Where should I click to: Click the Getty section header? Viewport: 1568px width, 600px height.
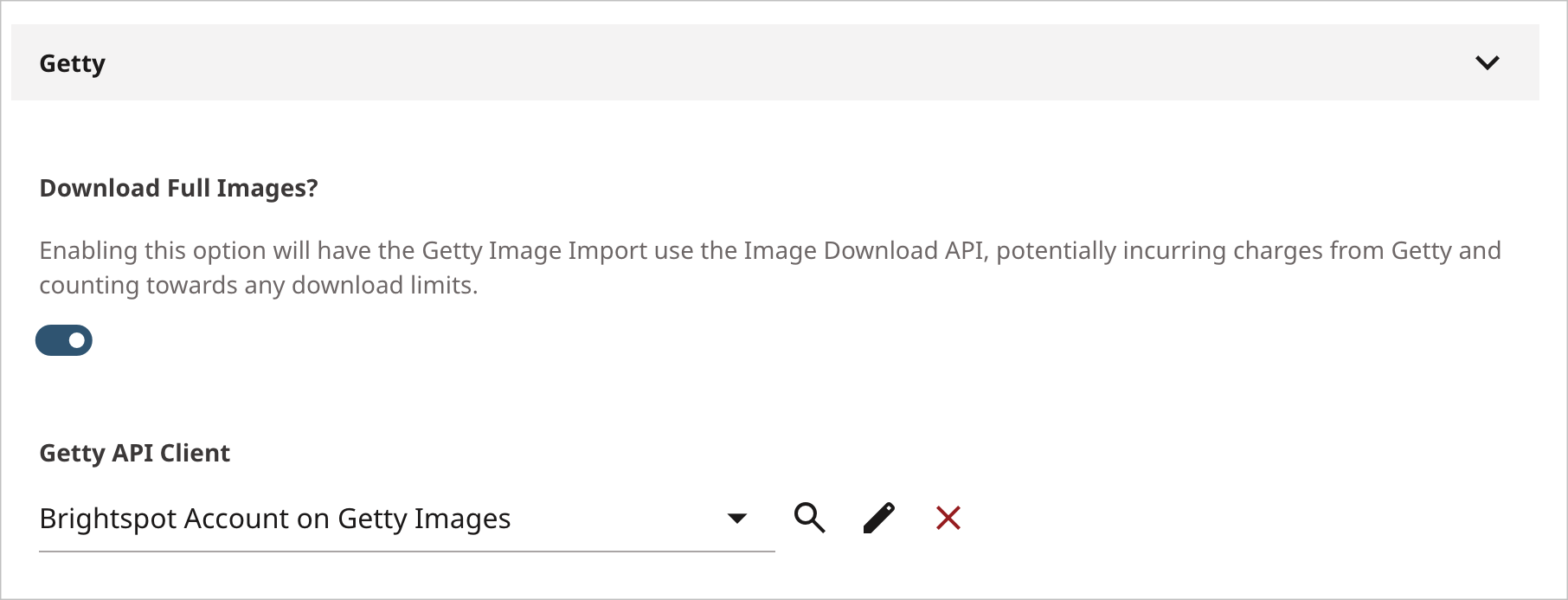pyautogui.click(x=73, y=62)
